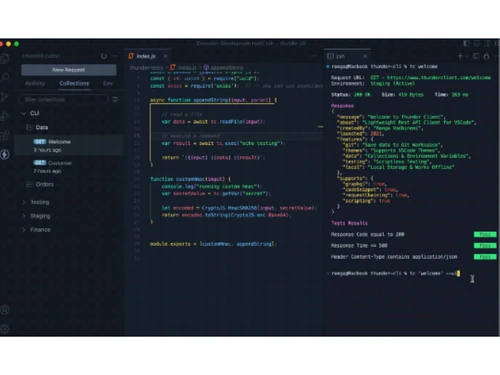500x375 pixels.
Task: Switch to the Env tab
Action: point(108,83)
